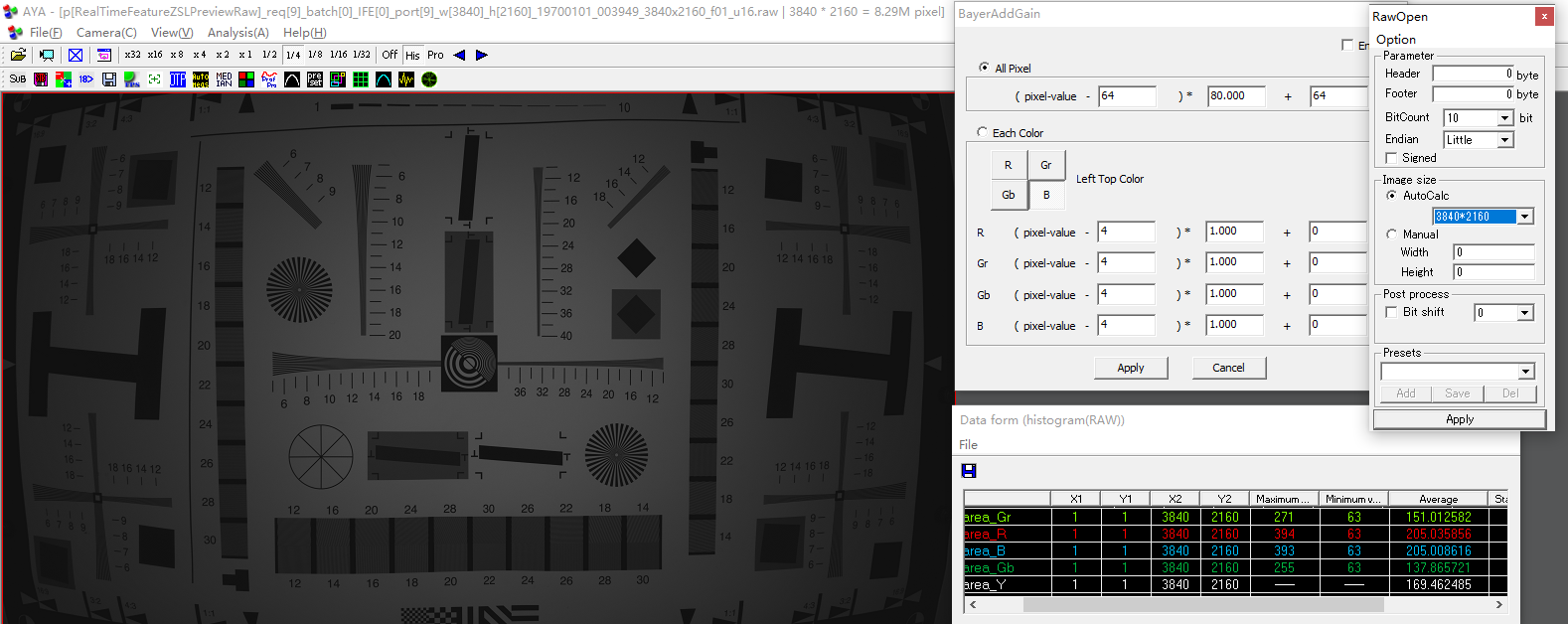This screenshot has height=624, width=1568.
Task: Open the Presets dropdown
Action: point(1526,372)
